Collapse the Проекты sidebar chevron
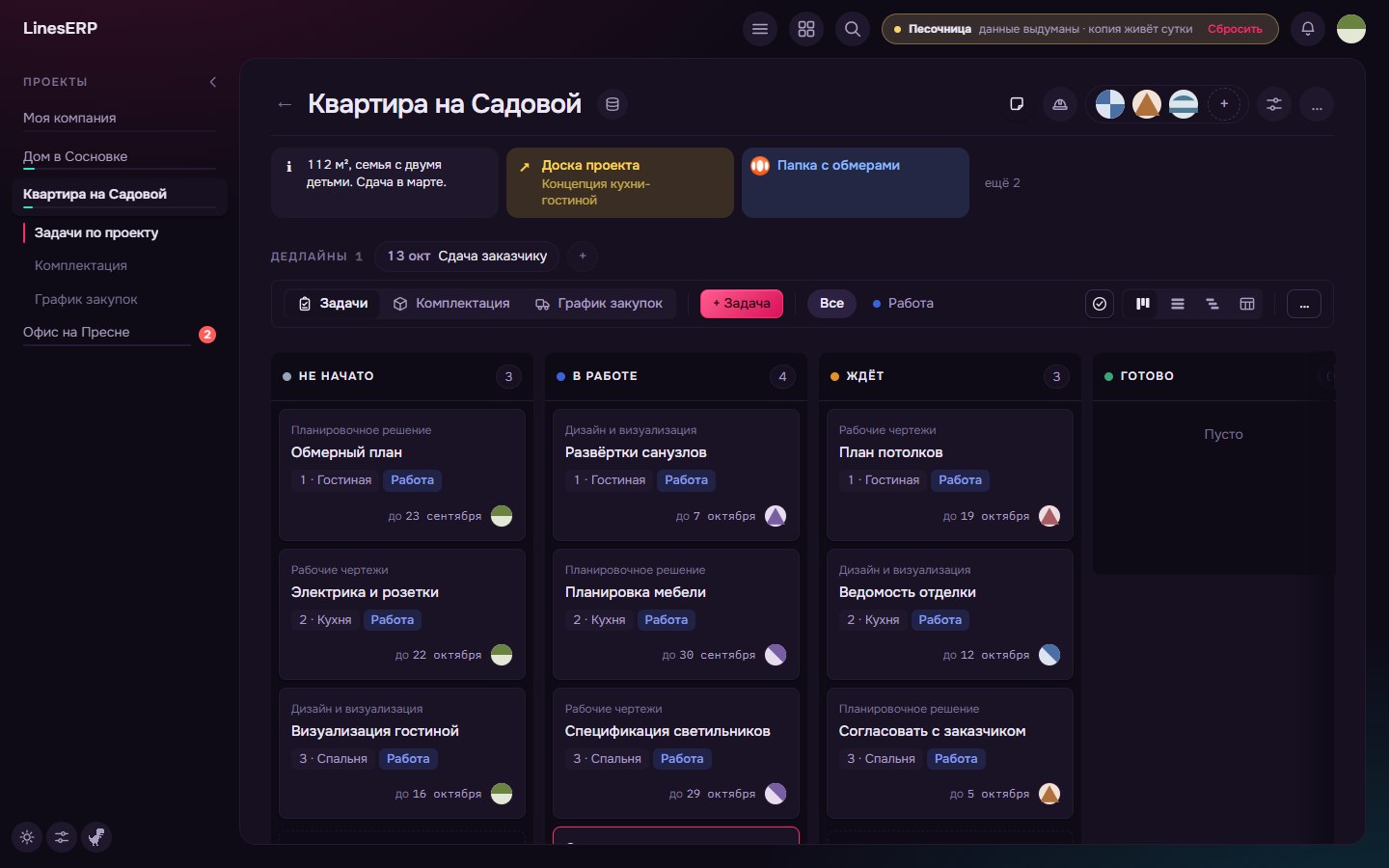 pos(213,82)
